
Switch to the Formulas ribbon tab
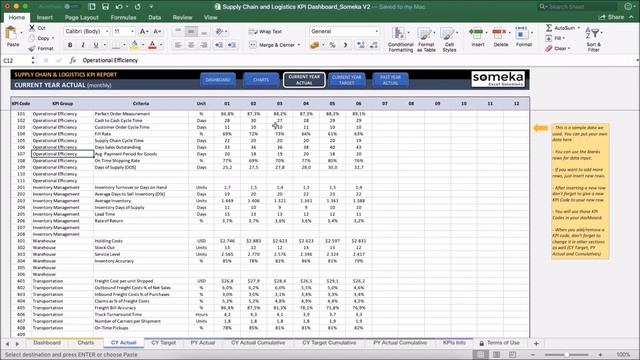tap(123, 18)
